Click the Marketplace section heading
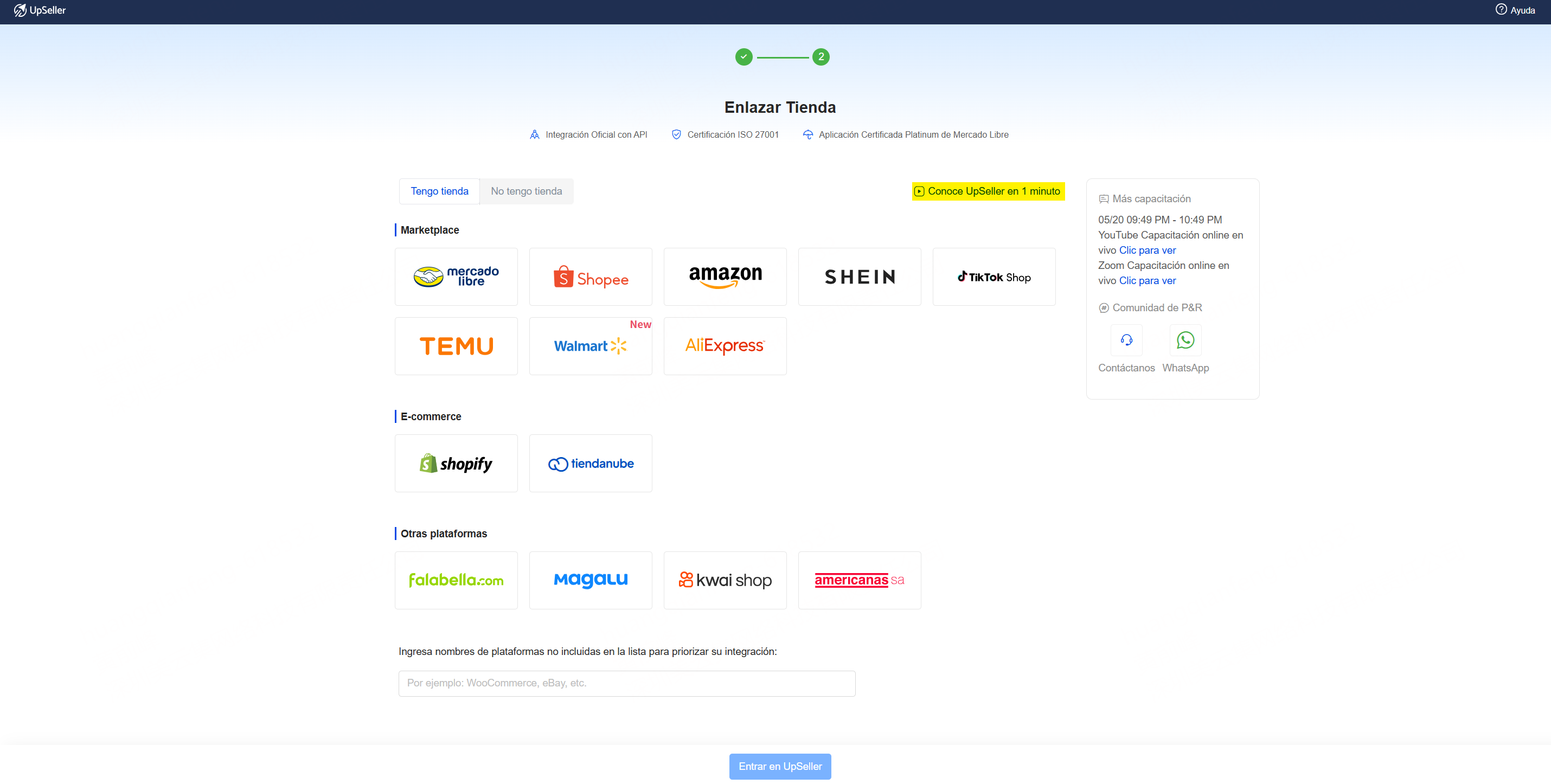The height and width of the screenshot is (784, 1551). coord(430,230)
